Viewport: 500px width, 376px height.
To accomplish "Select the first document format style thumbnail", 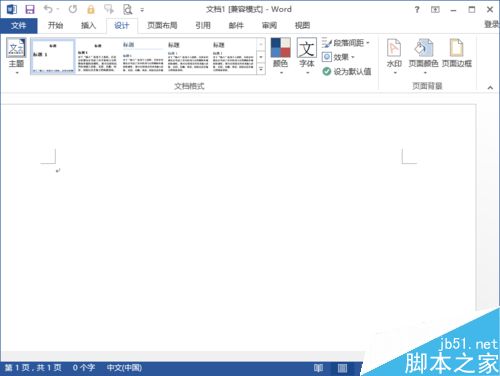I will coord(53,56).
